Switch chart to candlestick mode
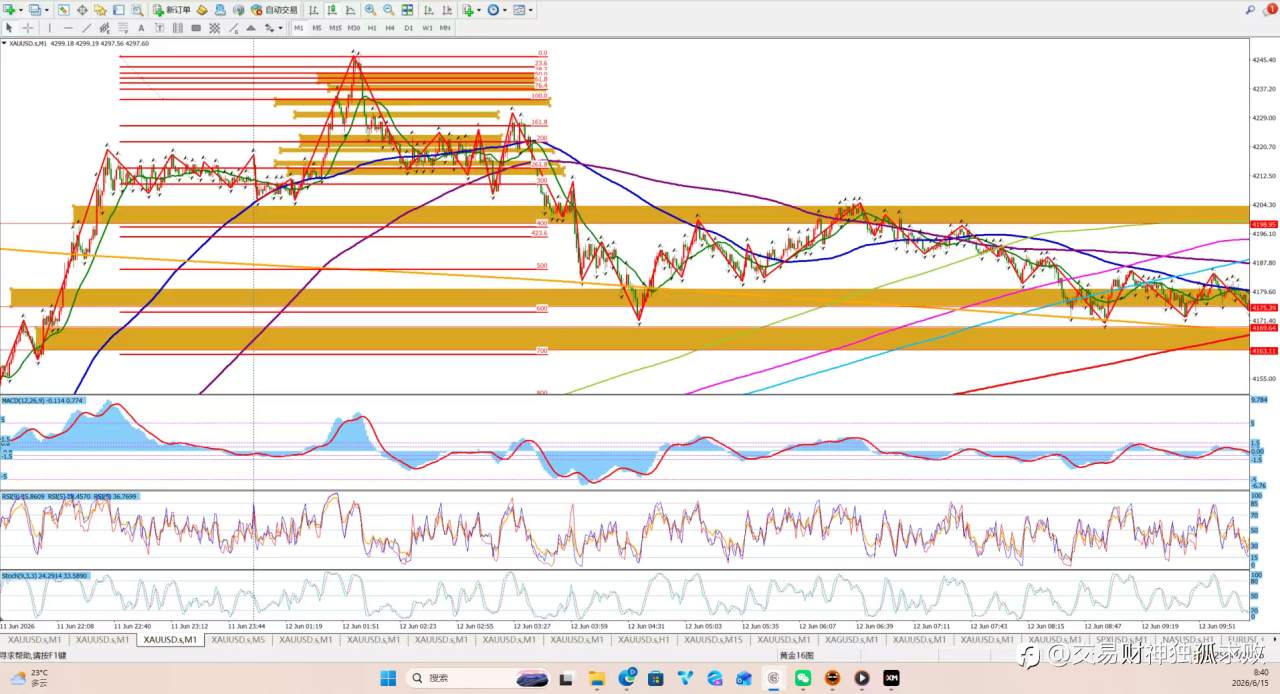1280x694 pixels. tap(332, 10)
